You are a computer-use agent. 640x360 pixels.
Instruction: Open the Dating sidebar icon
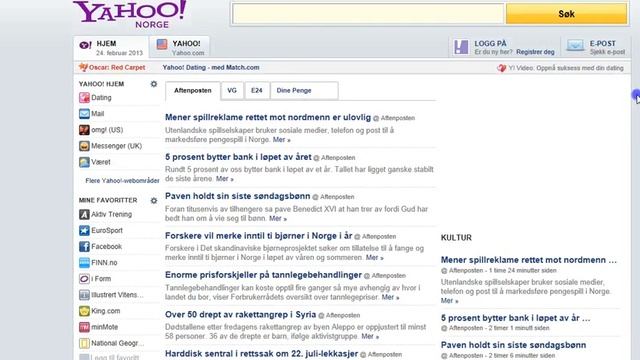(84, 98)
